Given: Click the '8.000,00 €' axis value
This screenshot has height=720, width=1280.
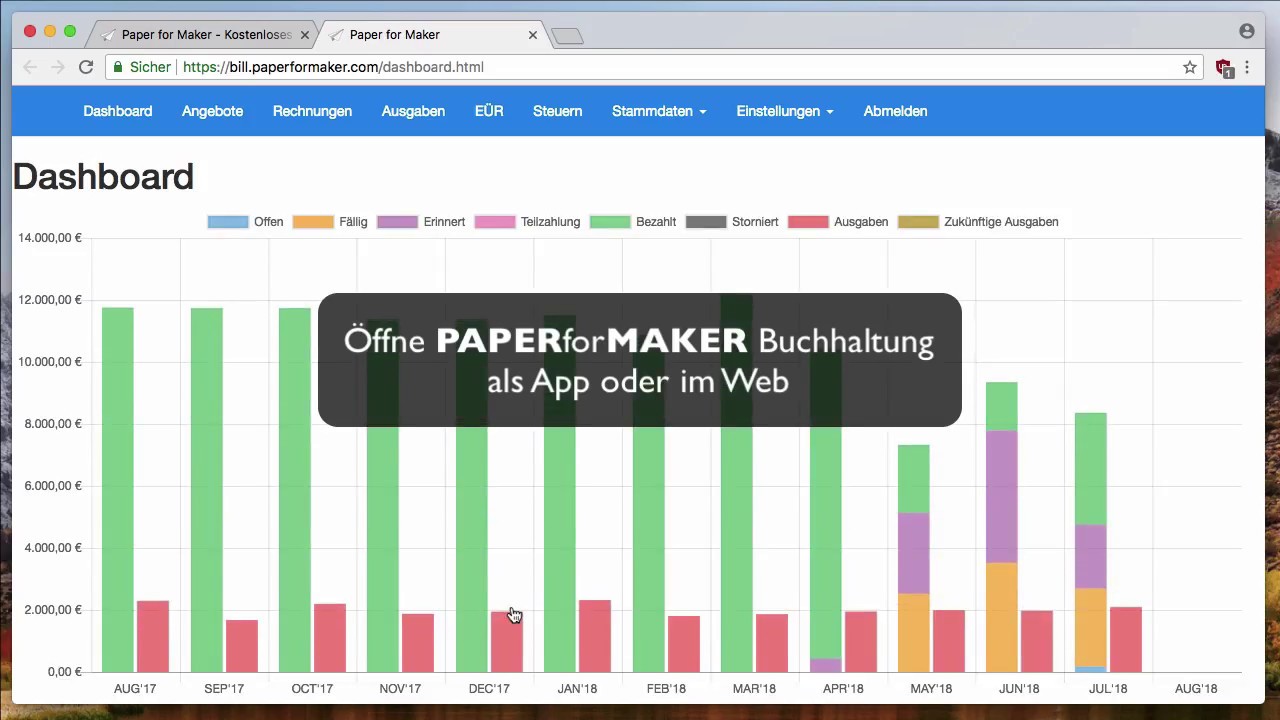Looking at the screenshot, I should click(x=53, y=424).
